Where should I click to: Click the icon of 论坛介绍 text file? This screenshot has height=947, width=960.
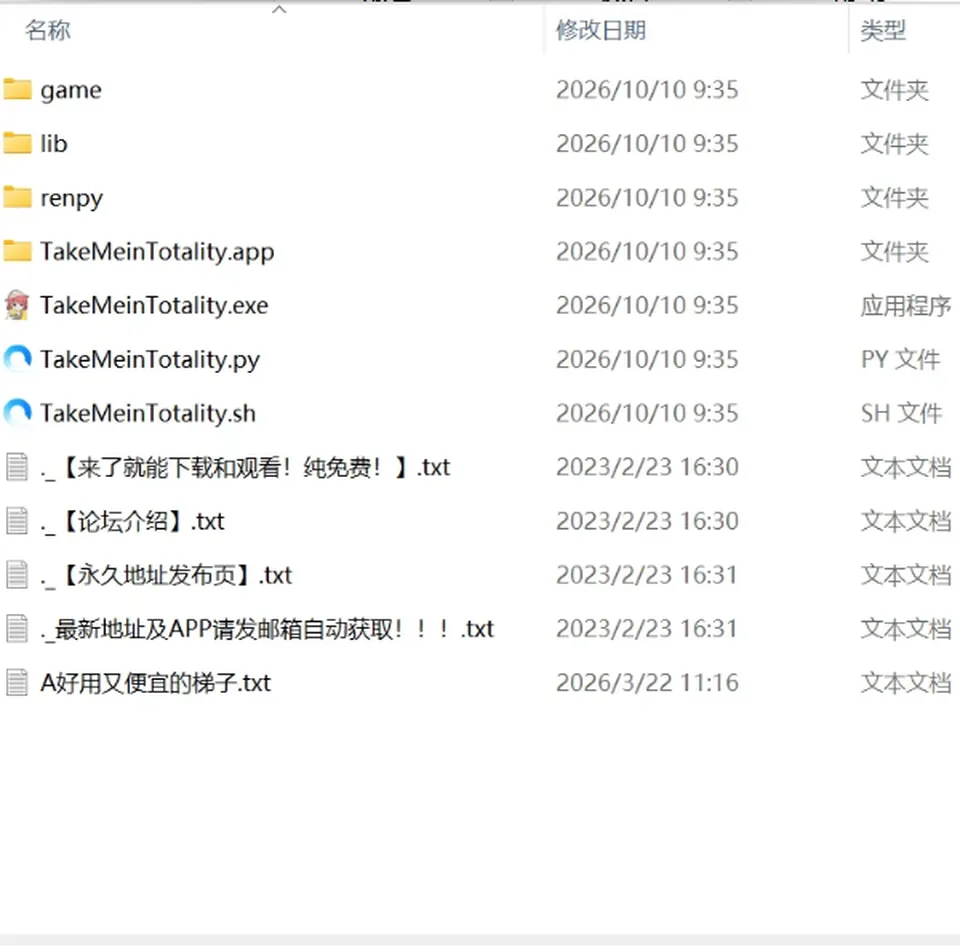coord(17,521)
